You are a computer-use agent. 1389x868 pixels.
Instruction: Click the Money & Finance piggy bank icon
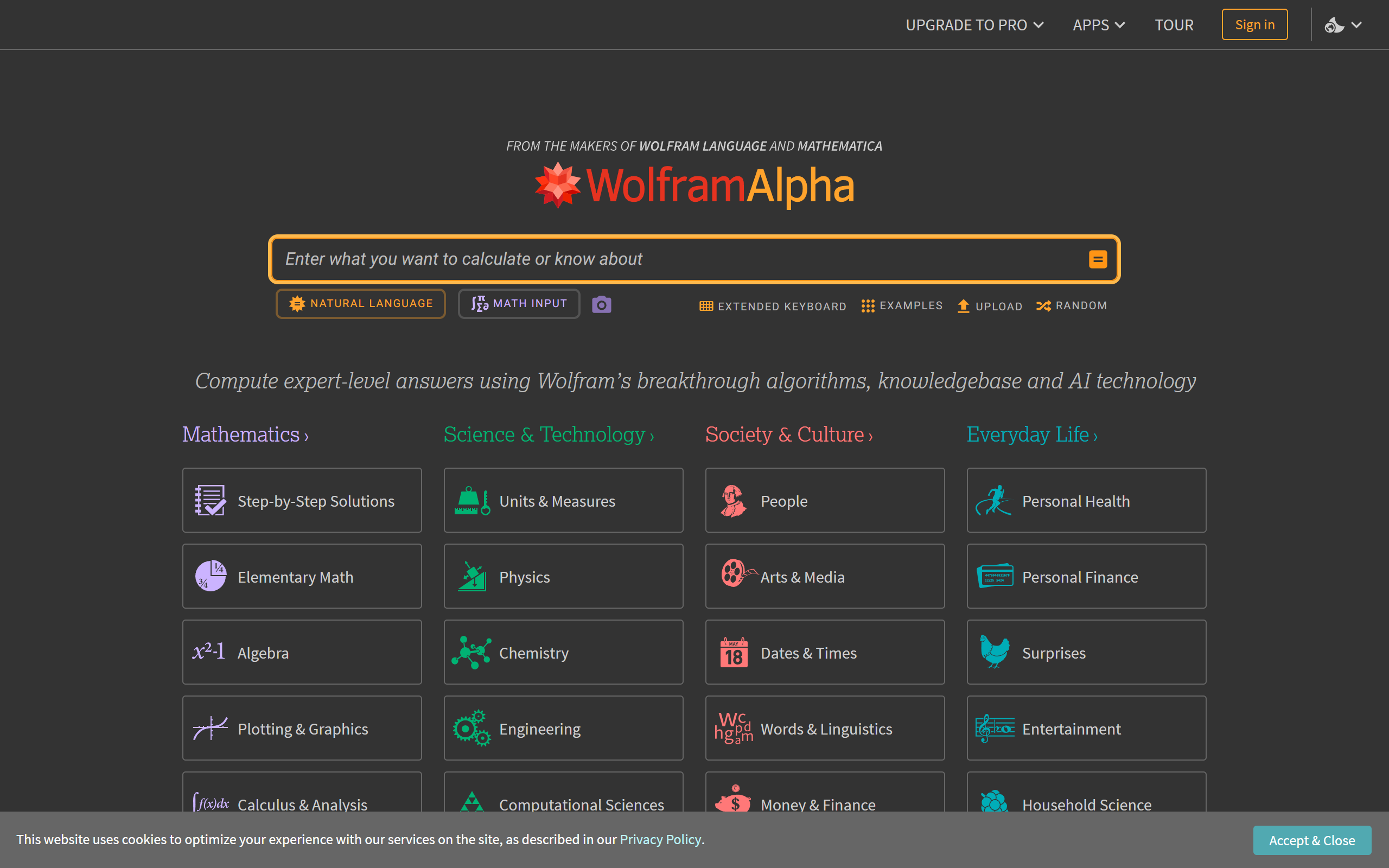click(733, 799)
